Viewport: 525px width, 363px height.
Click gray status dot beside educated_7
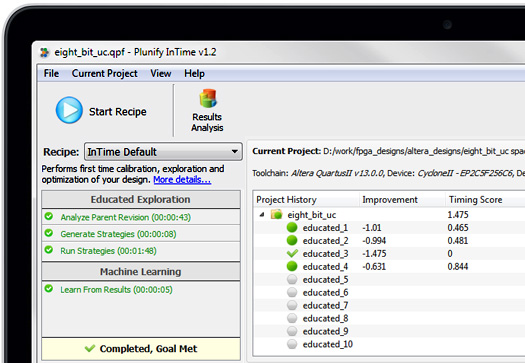[x=292, y=305]
